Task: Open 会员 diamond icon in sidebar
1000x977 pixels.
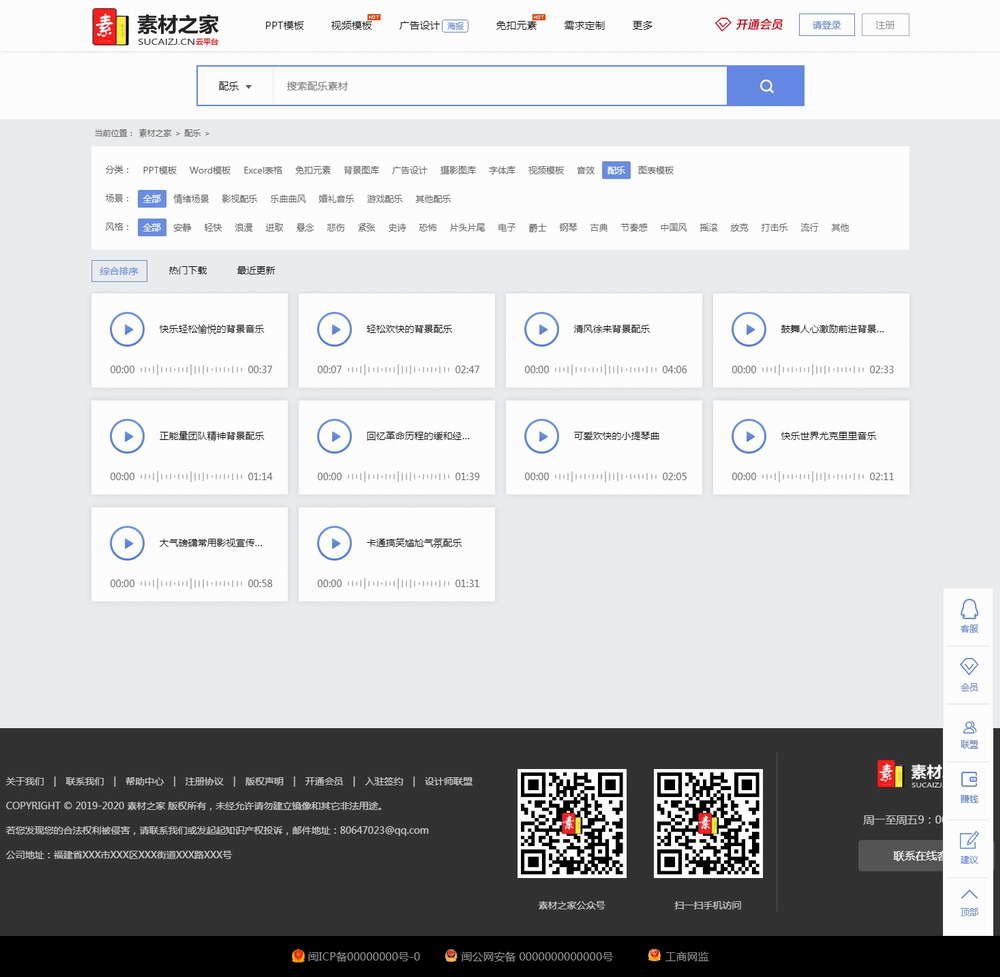Action: point(969,675)
